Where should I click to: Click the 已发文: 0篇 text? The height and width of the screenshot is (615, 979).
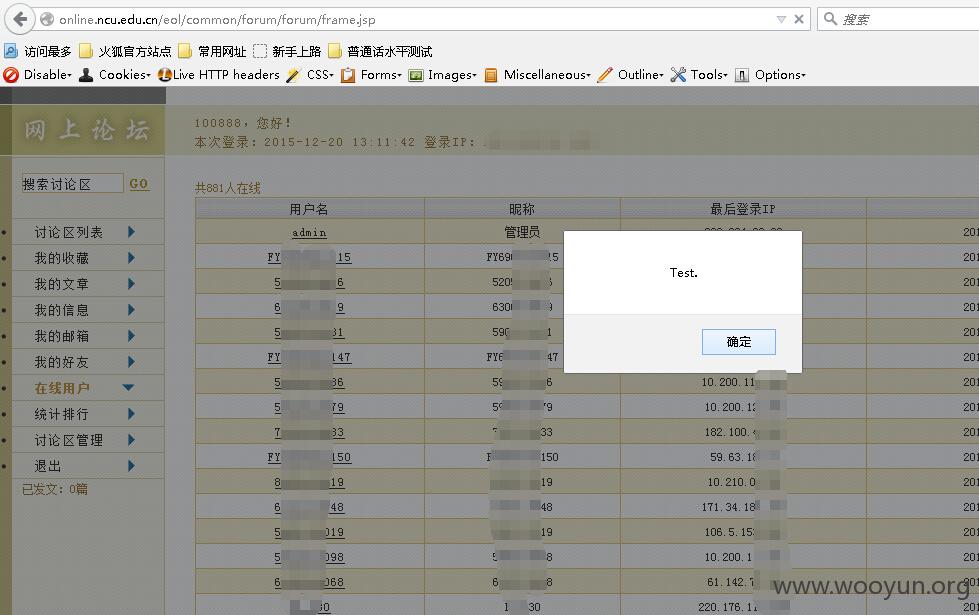click(55, 490)
